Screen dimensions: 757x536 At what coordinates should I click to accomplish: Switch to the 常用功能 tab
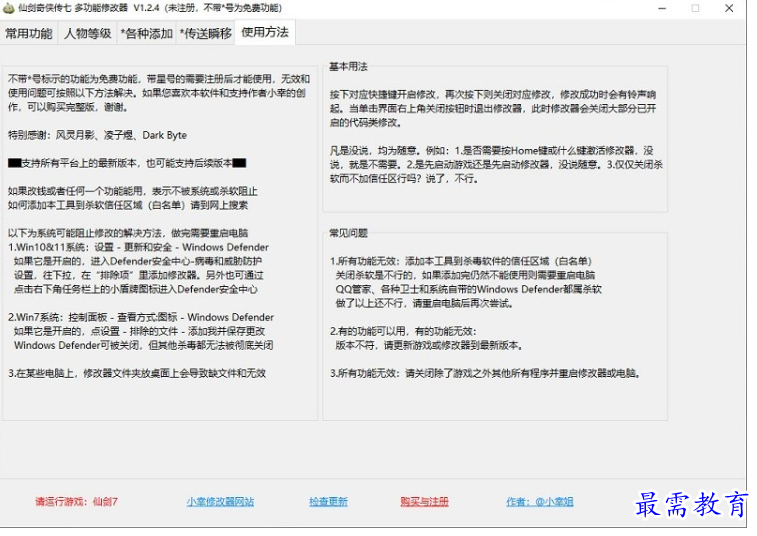tap(29, 33)
